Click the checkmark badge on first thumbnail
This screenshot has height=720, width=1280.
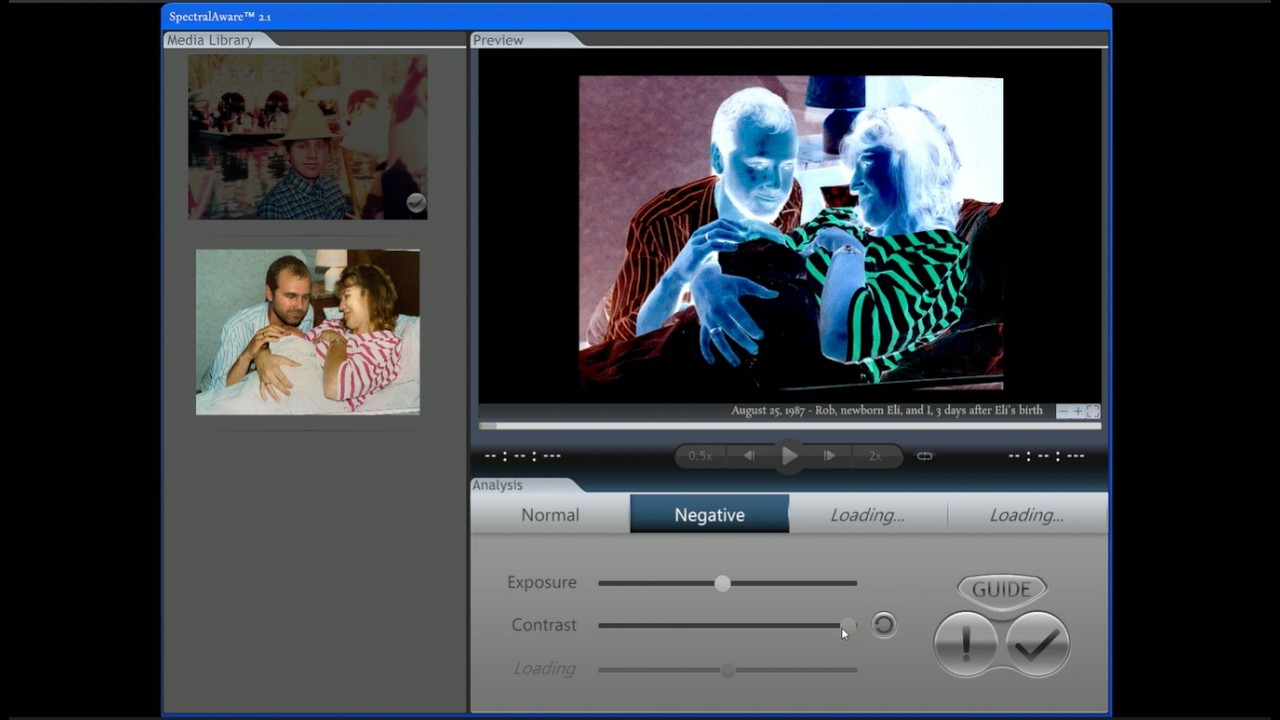pos(416,204)
